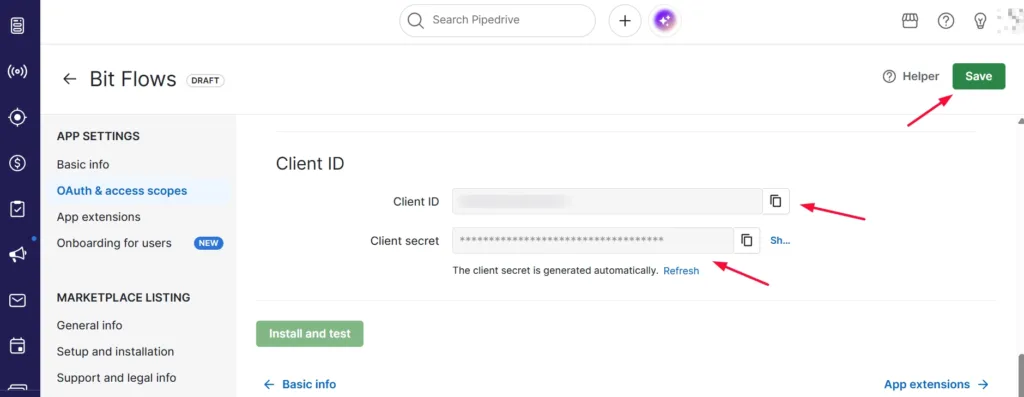Click the APP SETTINGS section heading
Viewport: 1024px width, 397px height.
point(99,136)
